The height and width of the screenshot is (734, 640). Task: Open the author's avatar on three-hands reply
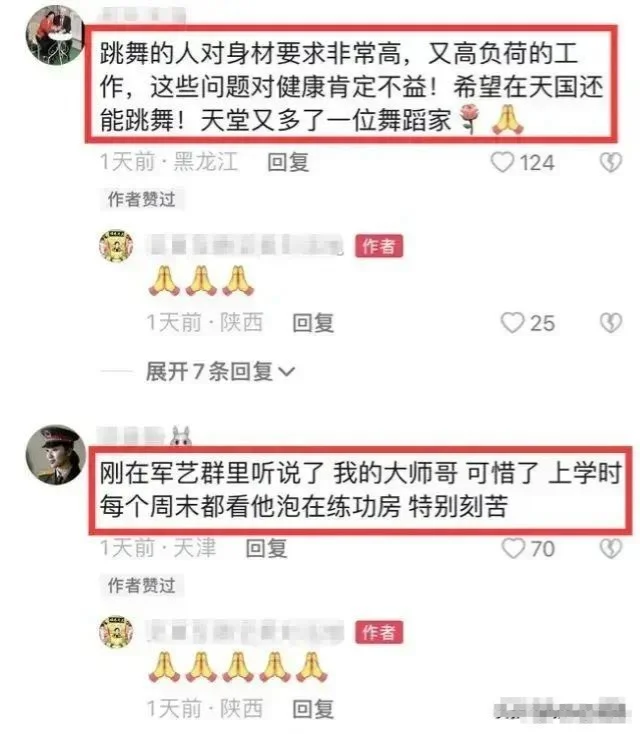116,246
